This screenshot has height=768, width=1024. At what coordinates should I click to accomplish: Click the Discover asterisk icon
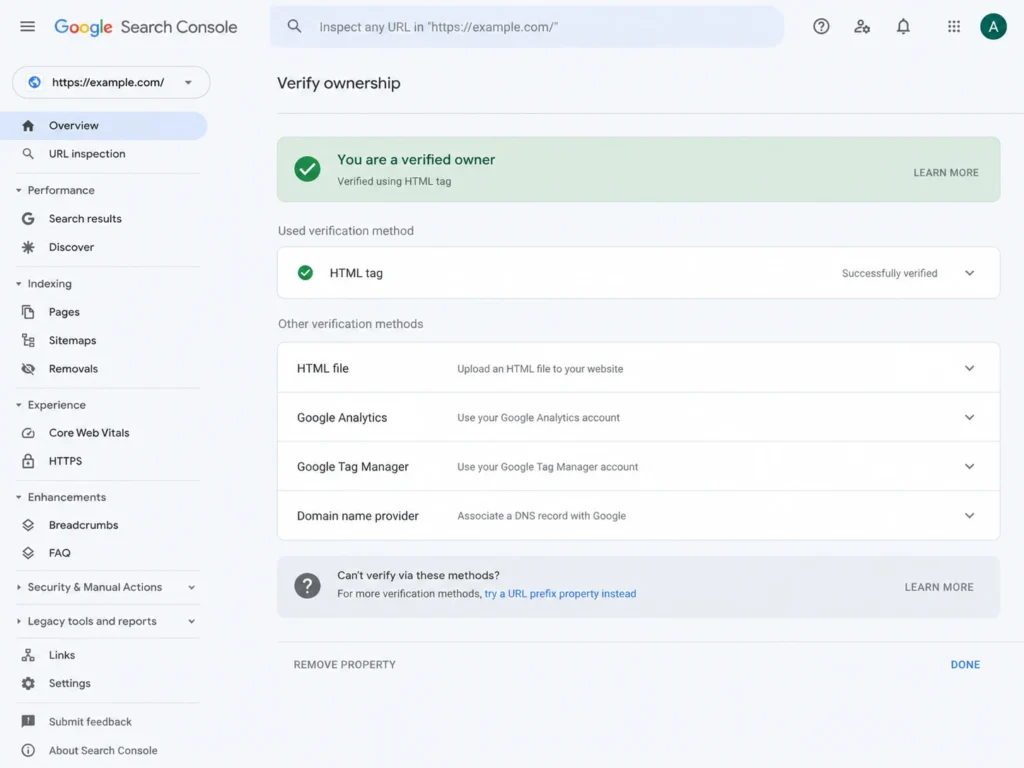click(28, 247)
